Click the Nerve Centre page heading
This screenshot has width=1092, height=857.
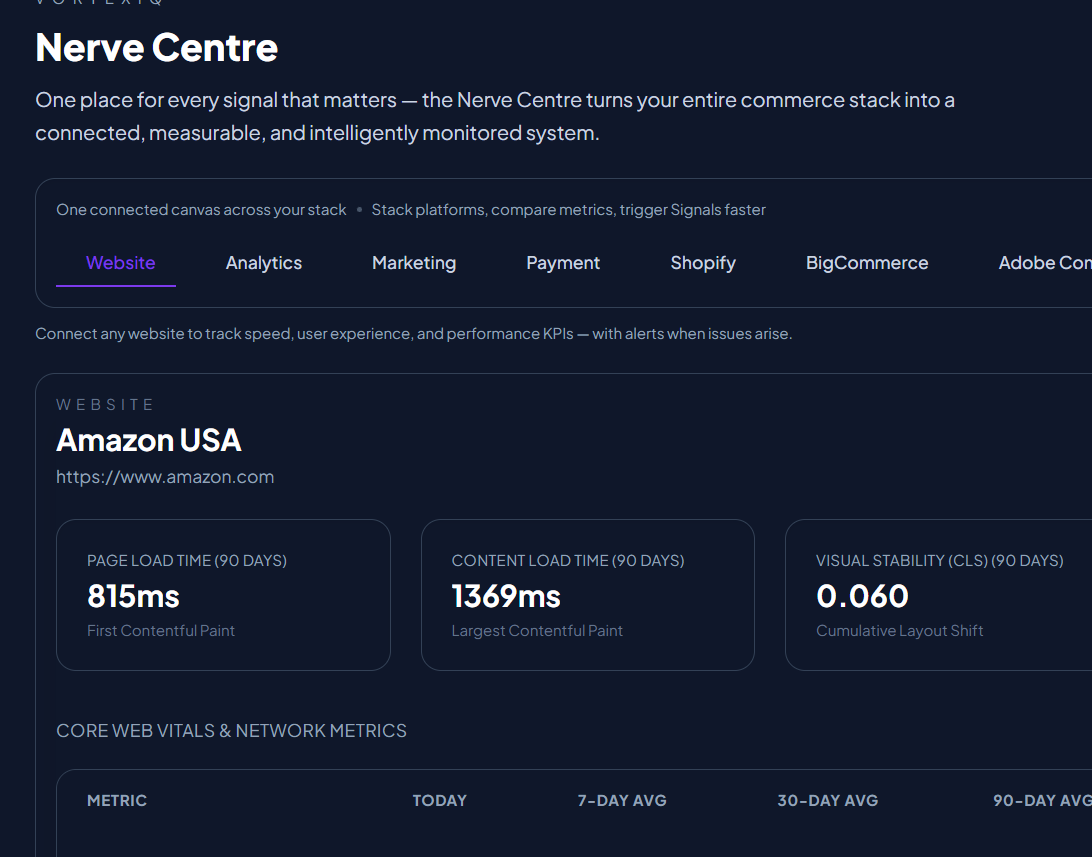pos(157,47)
